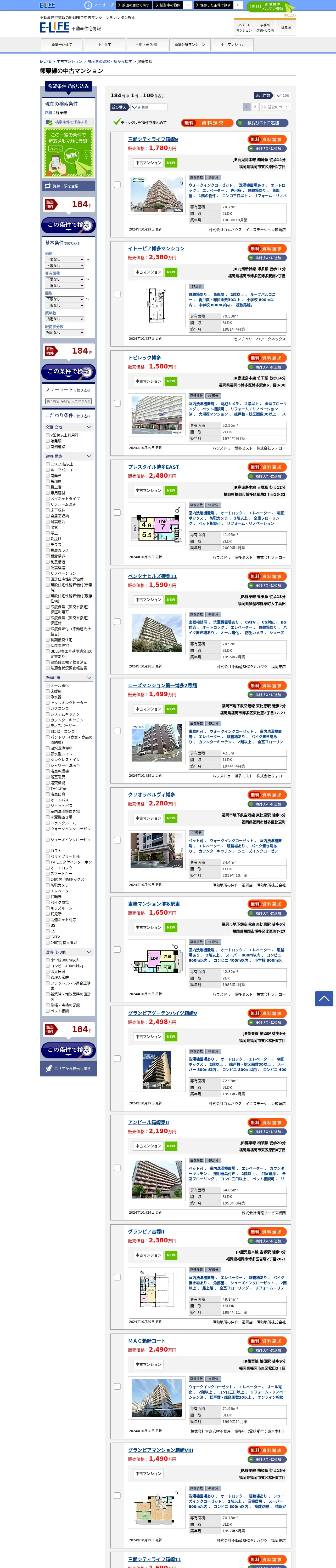Open アパート マンション header category
The image size is (336, 1568).
244,27
